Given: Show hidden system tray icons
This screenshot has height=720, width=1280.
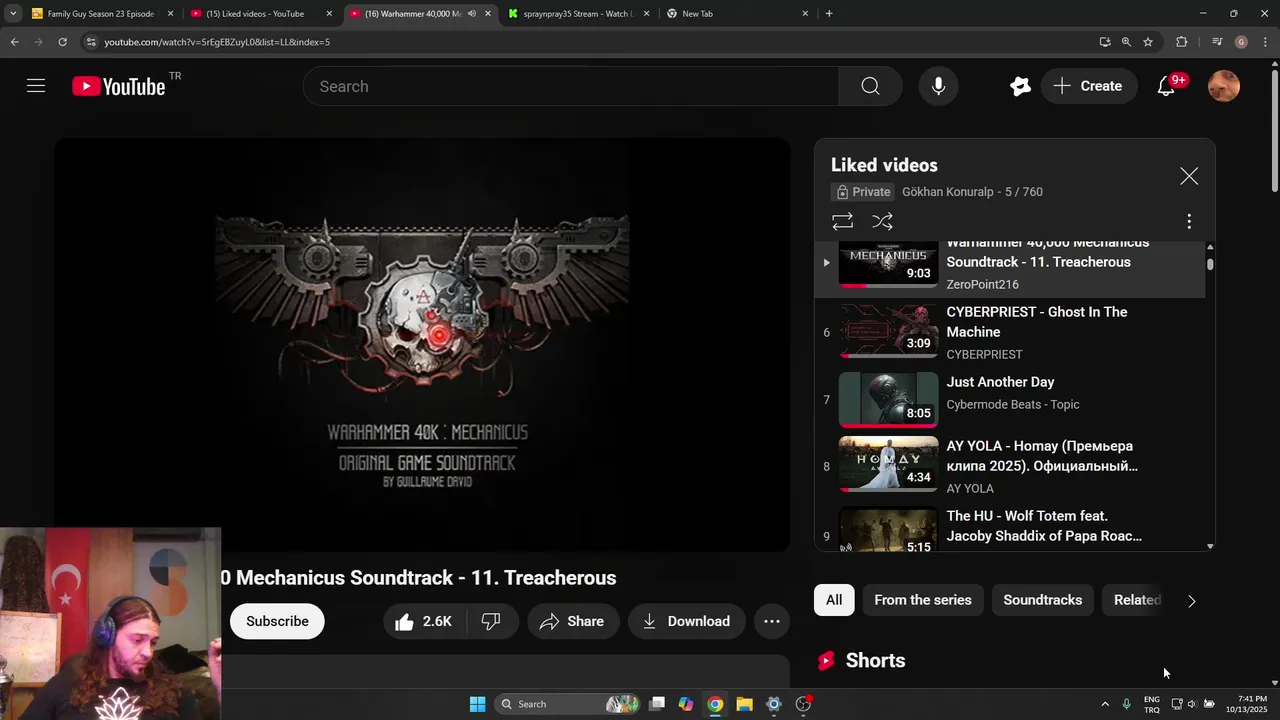Looking at the screenshot, I should pos(1105,704).
